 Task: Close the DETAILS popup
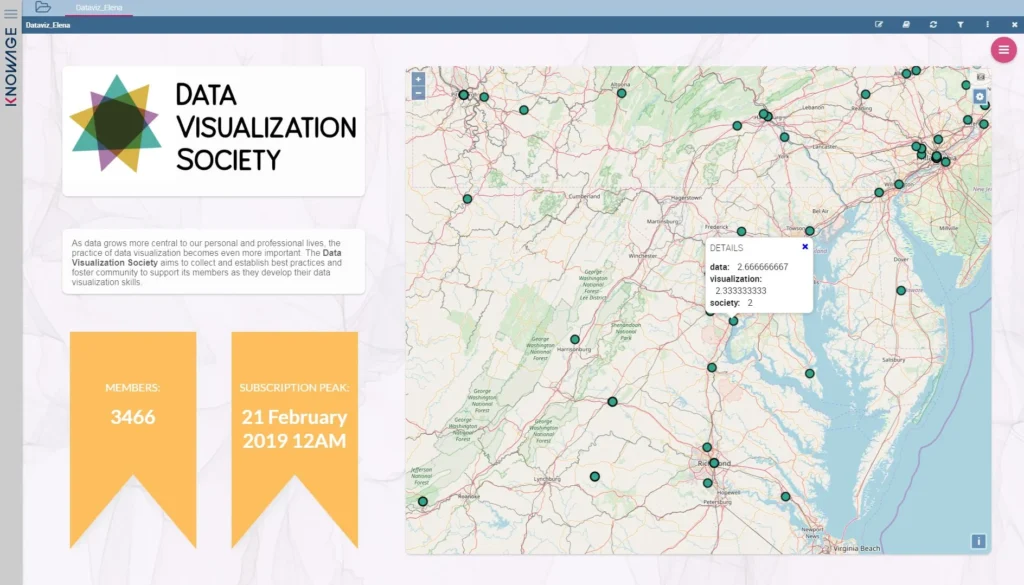805,246
